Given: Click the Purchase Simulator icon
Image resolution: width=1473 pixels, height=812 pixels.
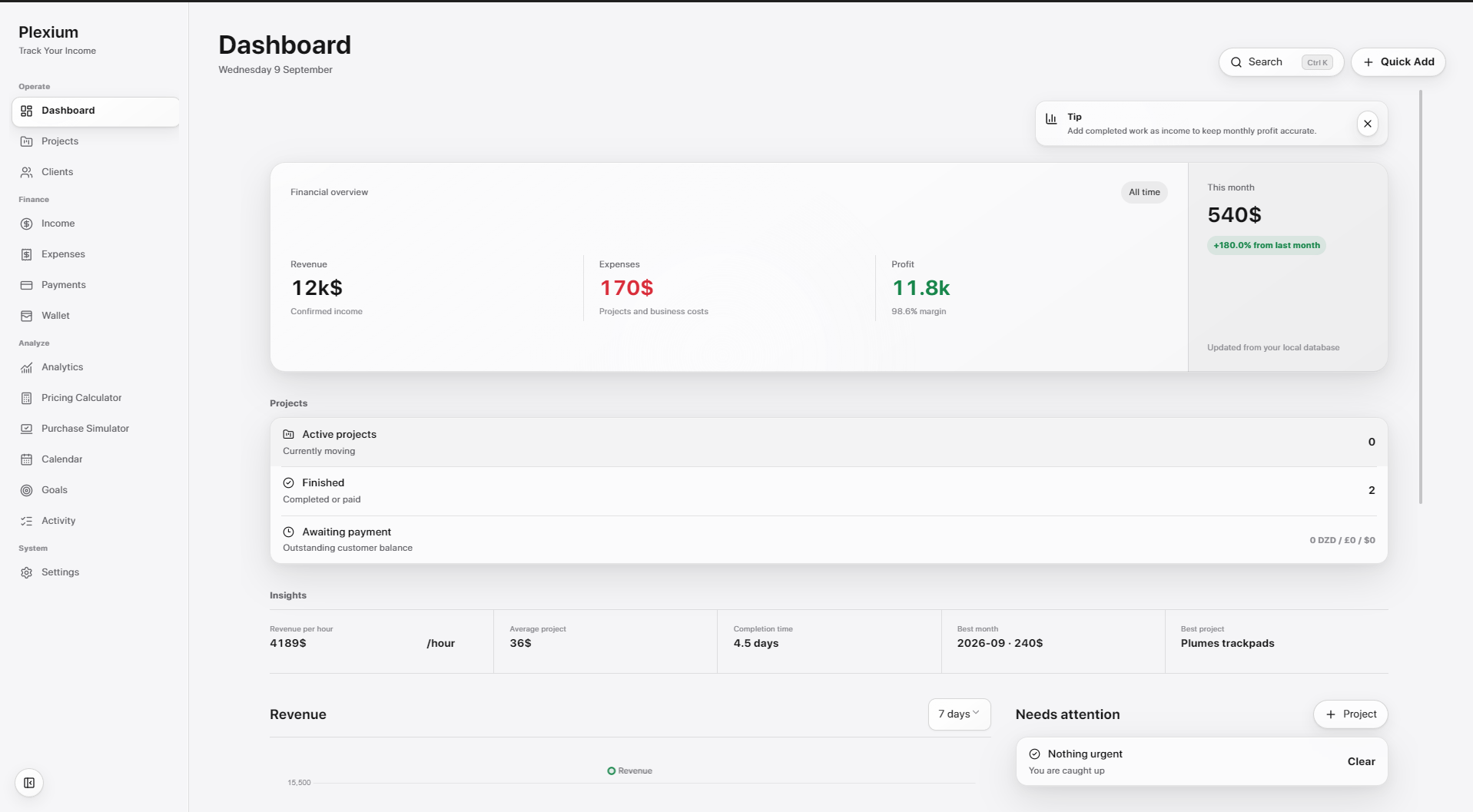Looking at the screenshot, I should point(27,429).
